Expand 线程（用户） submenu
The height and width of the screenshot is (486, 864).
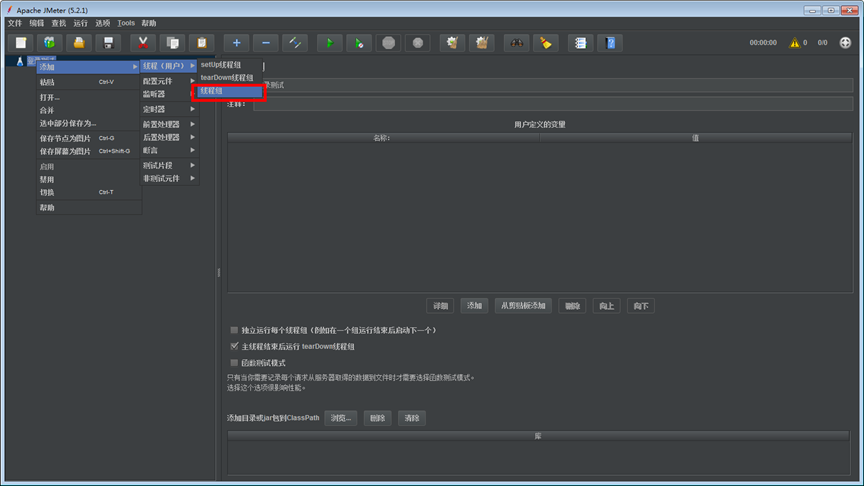[168, 66]
